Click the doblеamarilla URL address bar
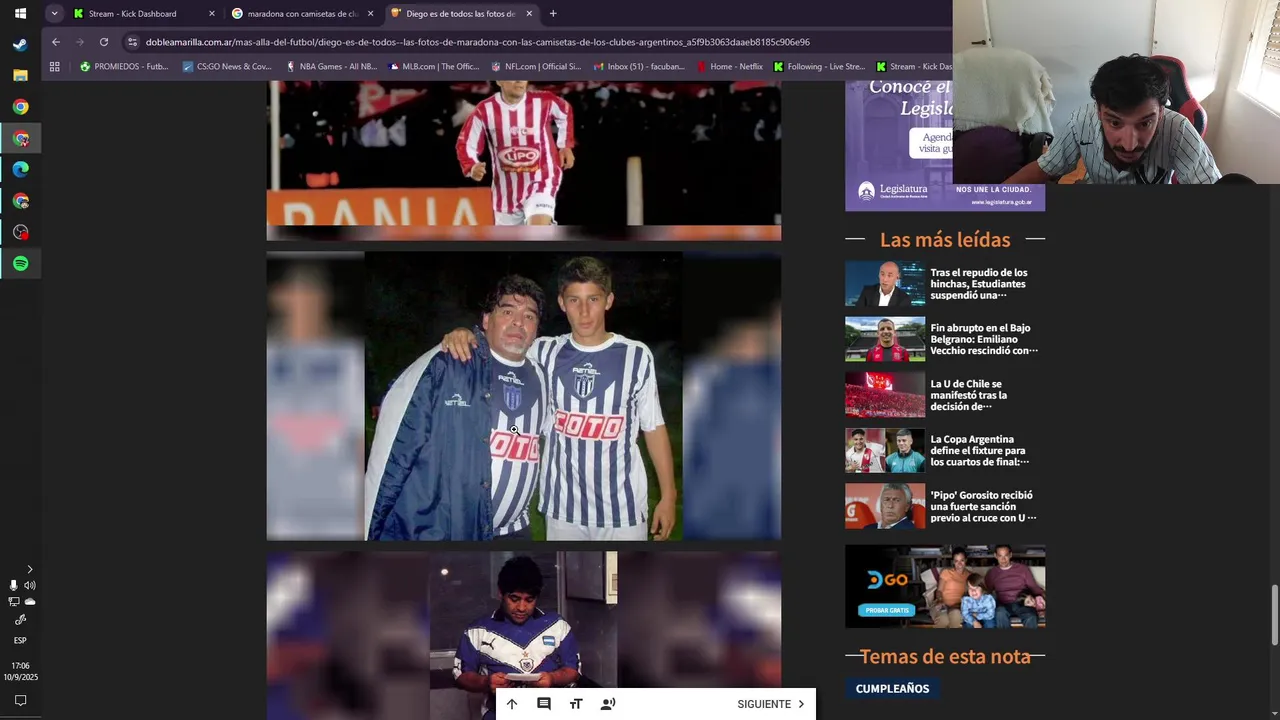This screenshot has height=720, width=1280. [x=477, y=42]
